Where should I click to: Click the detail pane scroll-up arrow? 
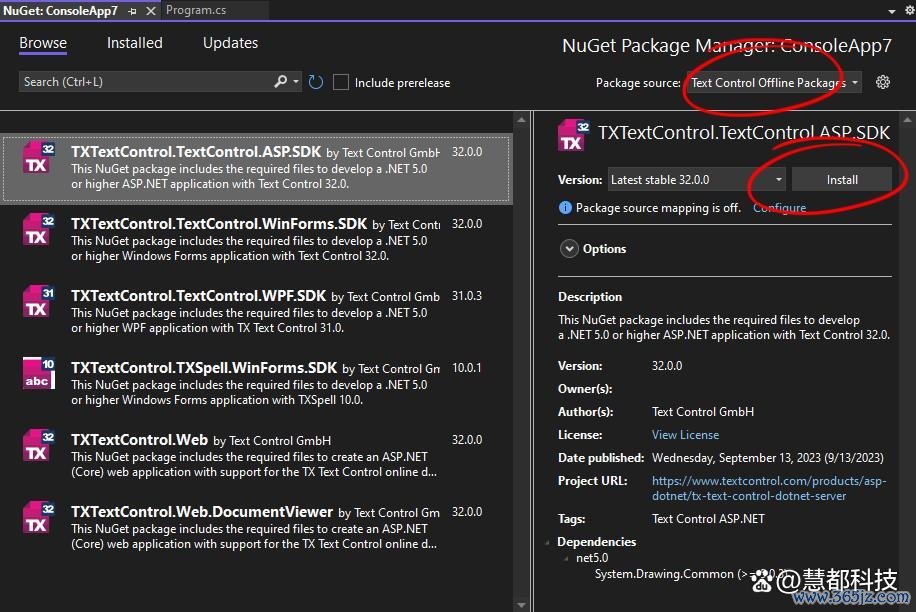click(907, 120)
